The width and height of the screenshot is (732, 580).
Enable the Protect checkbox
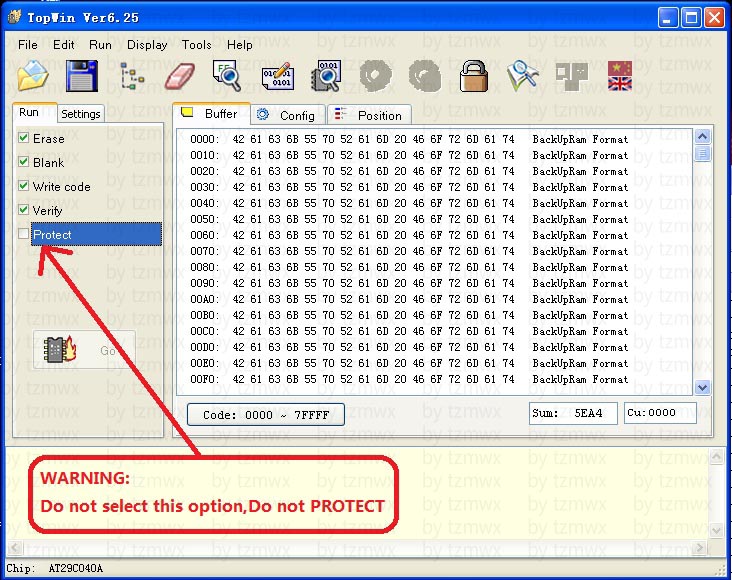pos(23,233)
